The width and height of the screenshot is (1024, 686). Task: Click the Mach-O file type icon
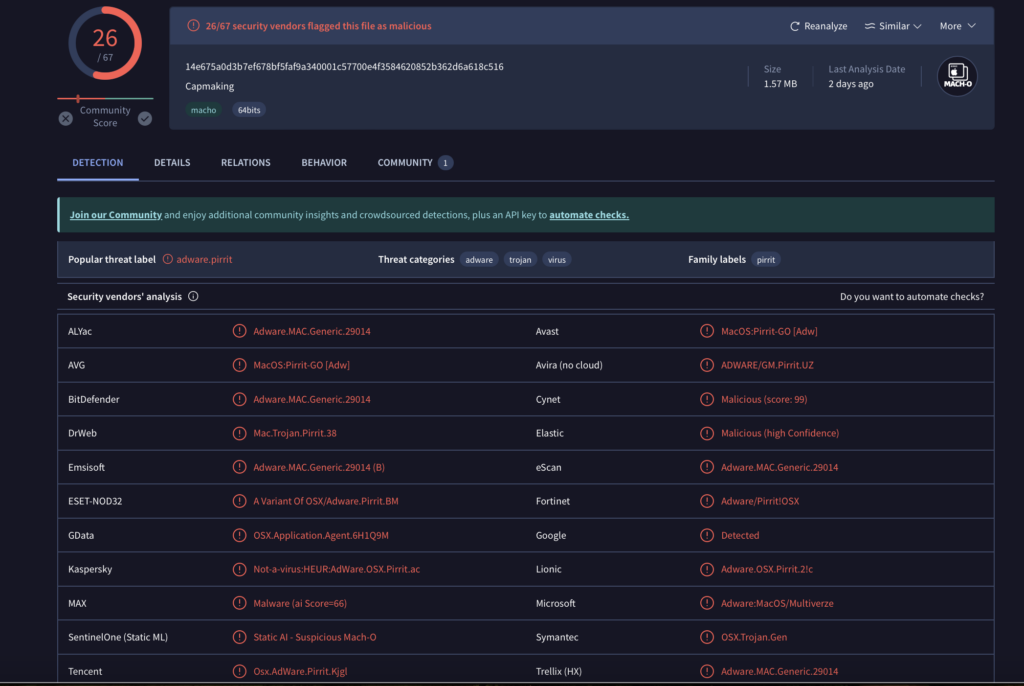point(957,76)
